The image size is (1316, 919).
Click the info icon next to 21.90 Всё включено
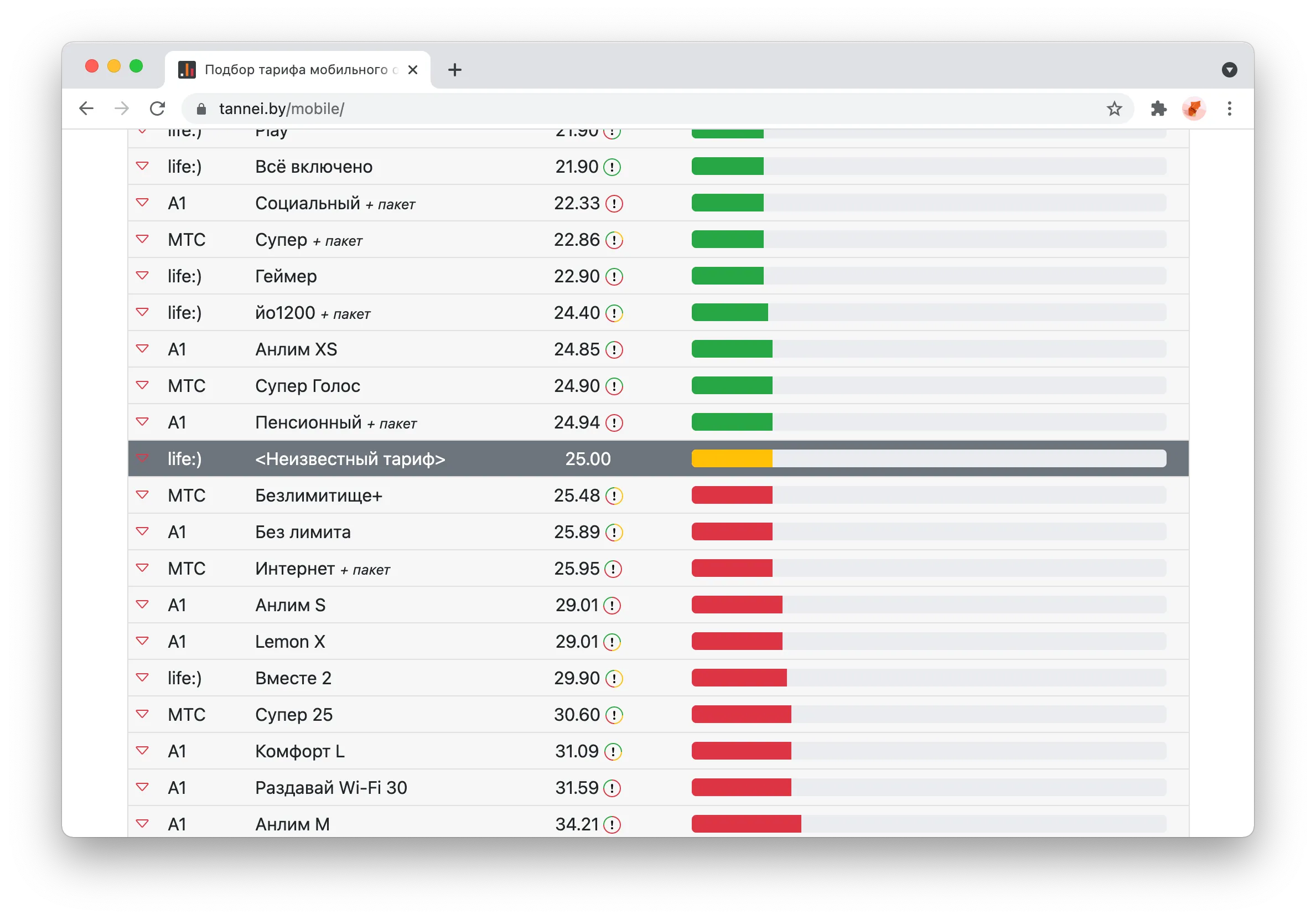pos(612,167)
